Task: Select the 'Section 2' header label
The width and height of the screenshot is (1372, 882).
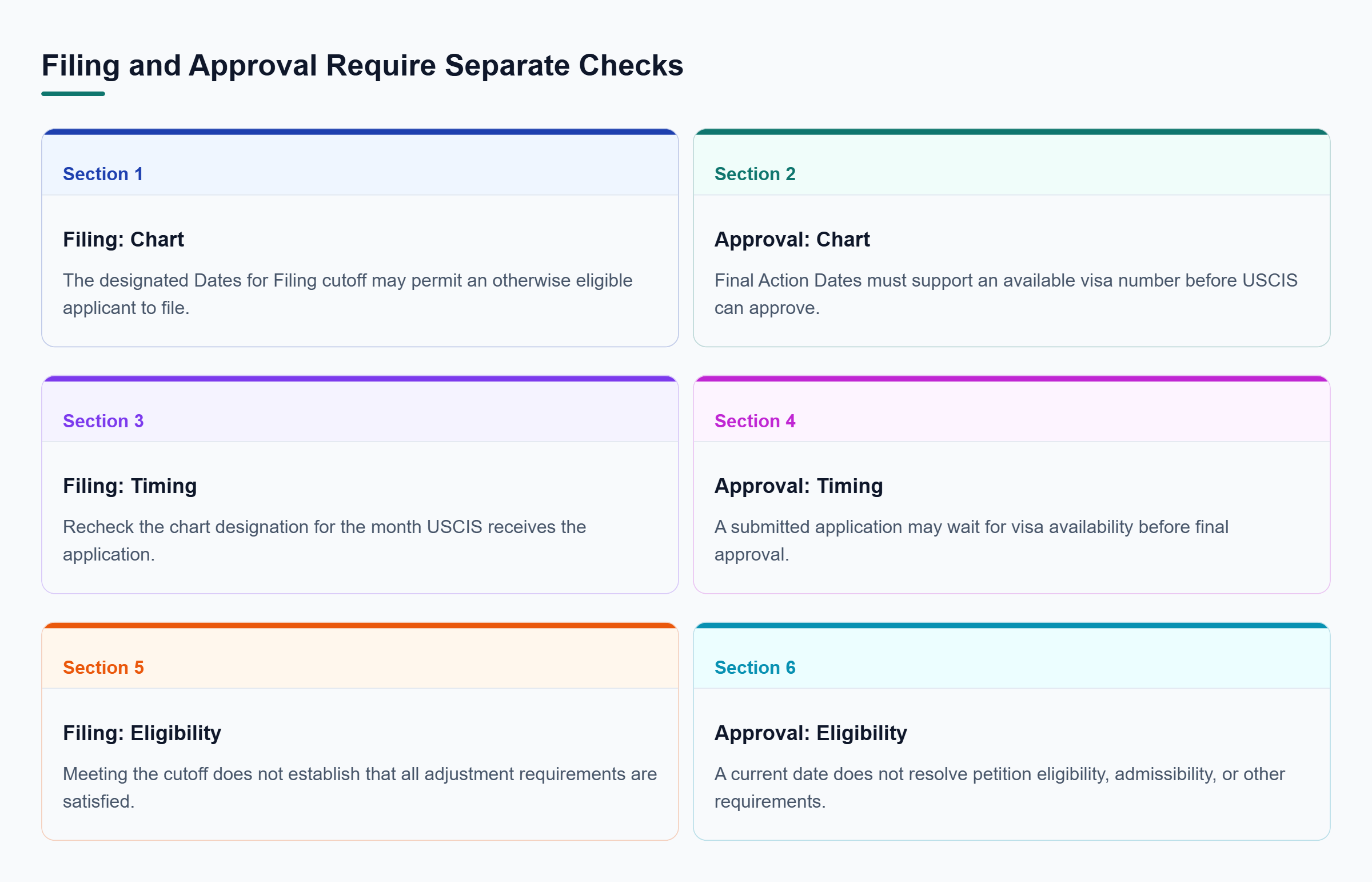Action: (755, 174)
